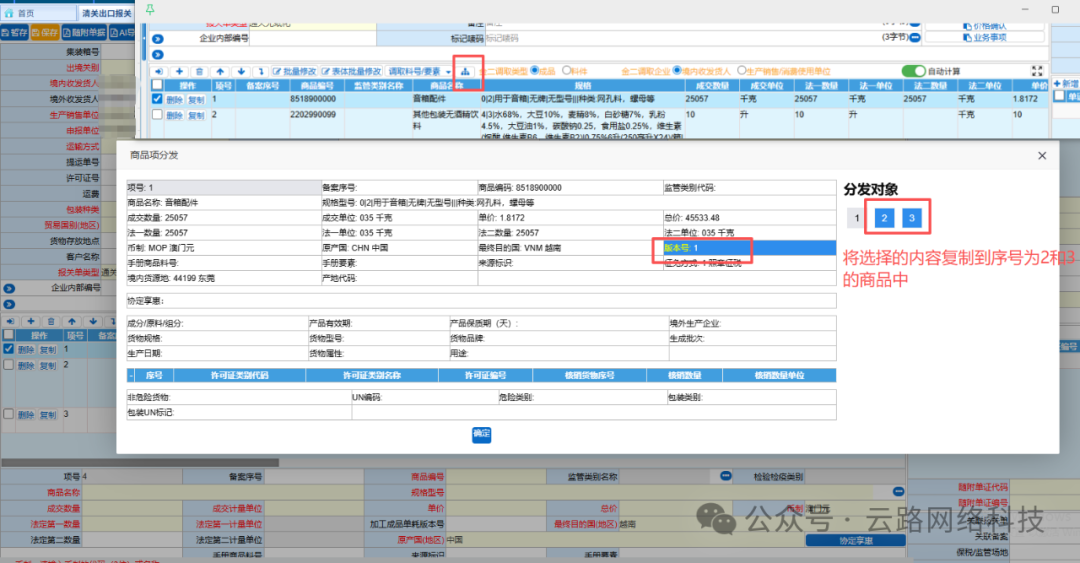Click the goods item distribute (分发) icon
The width and height of the screenshot is (1080, 563).
(x=466, y=72)
